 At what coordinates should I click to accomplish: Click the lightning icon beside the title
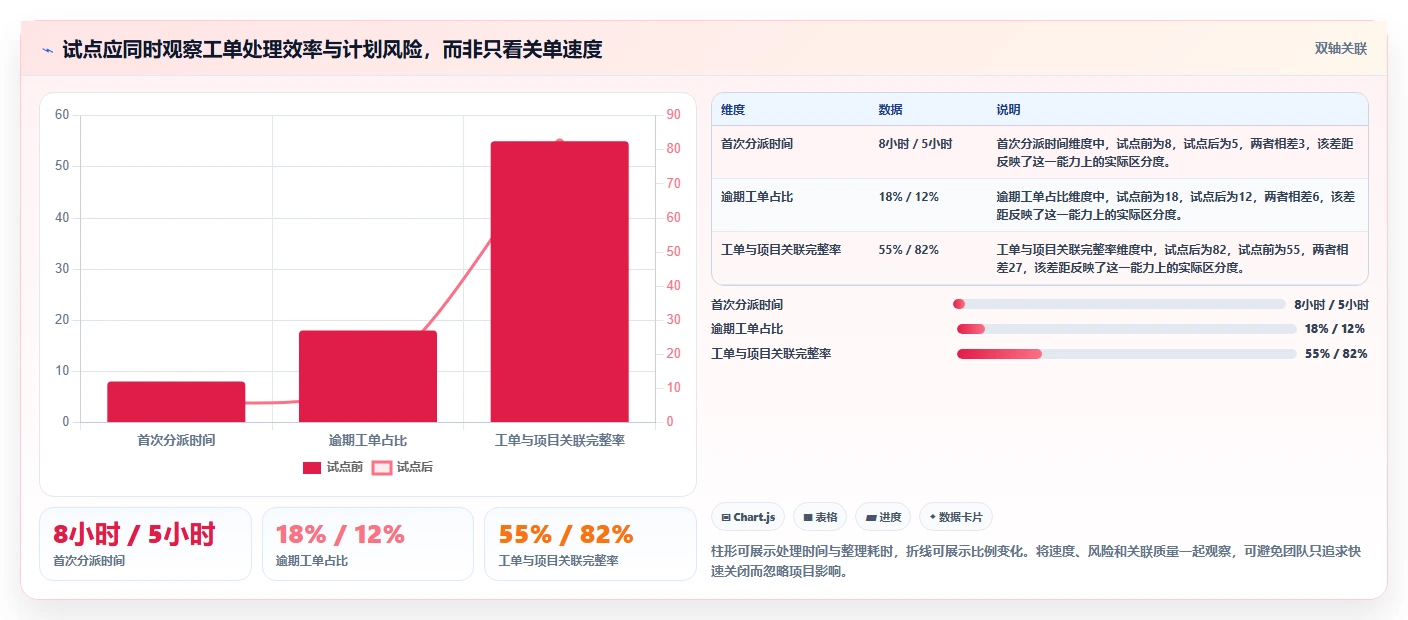[47, 50]
